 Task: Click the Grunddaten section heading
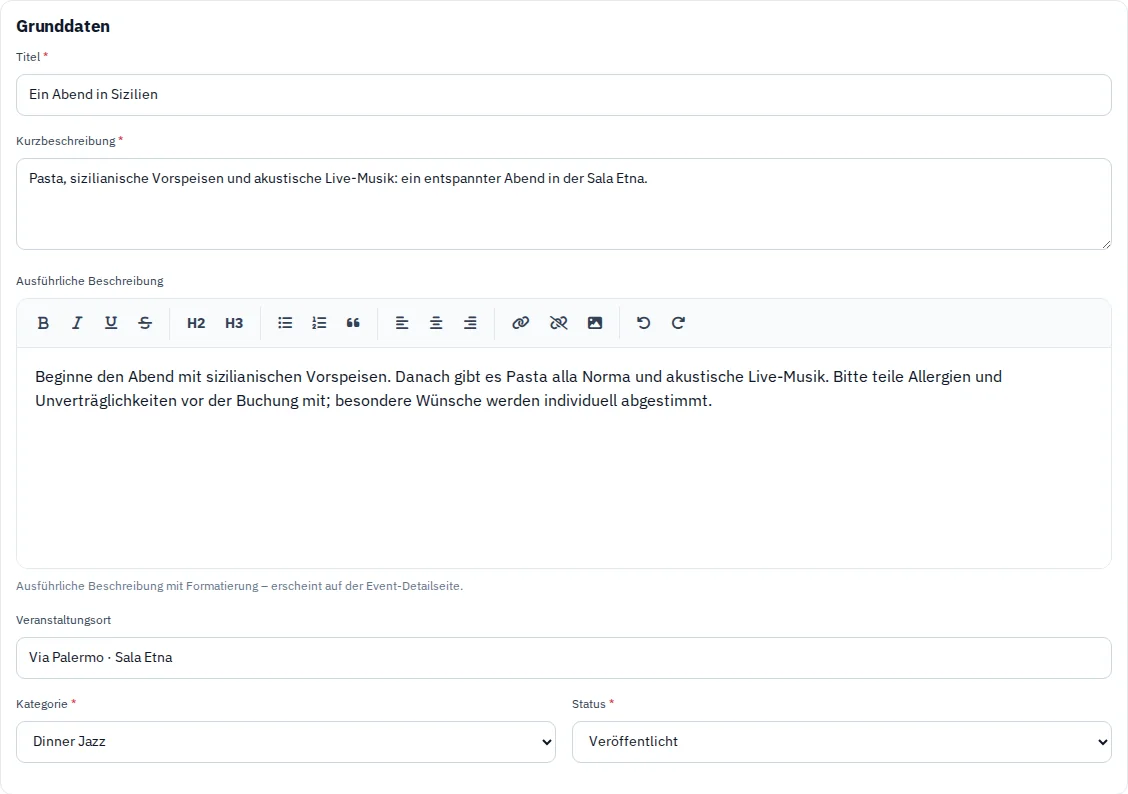63,26
